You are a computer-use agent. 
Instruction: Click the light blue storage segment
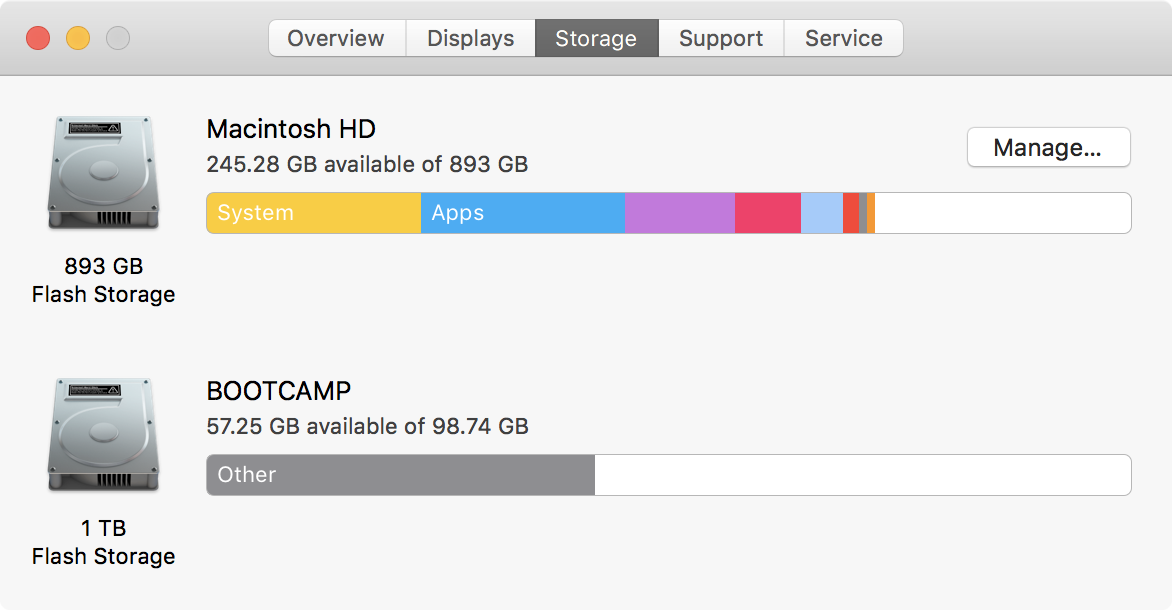[x=821, y=213]
